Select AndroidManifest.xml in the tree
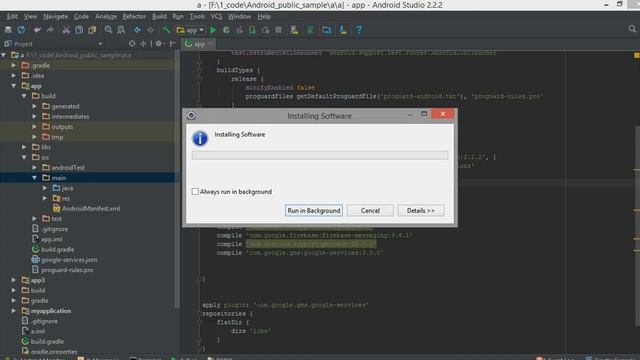This screenshot has width=640, height=360. [91, 209]
